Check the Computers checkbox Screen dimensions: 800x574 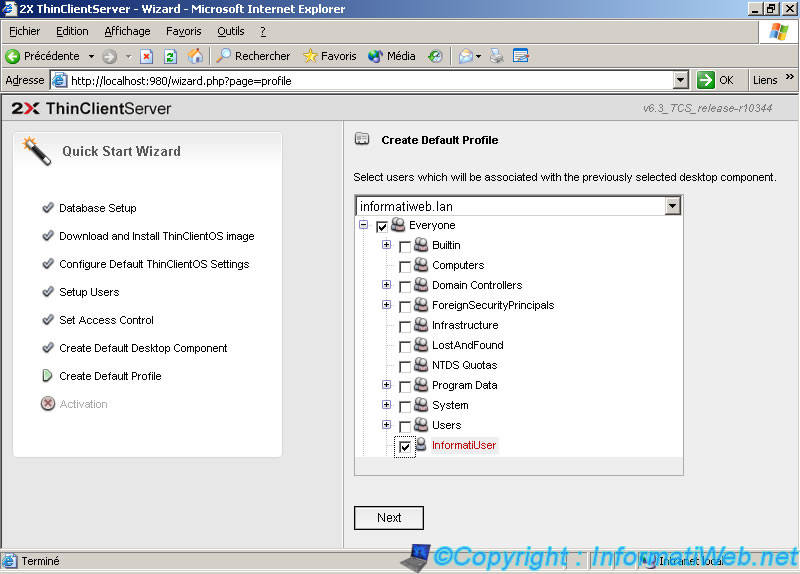[405, 267]
